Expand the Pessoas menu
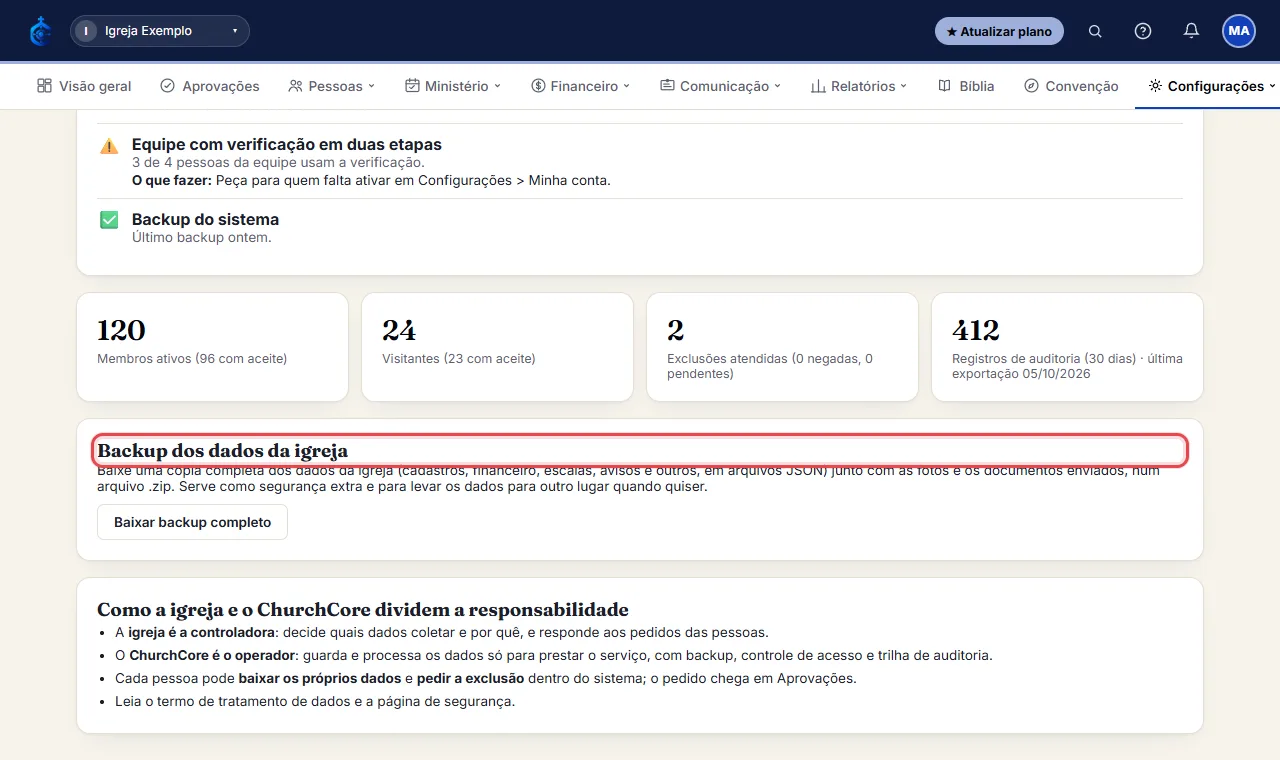 click(332, 86)
